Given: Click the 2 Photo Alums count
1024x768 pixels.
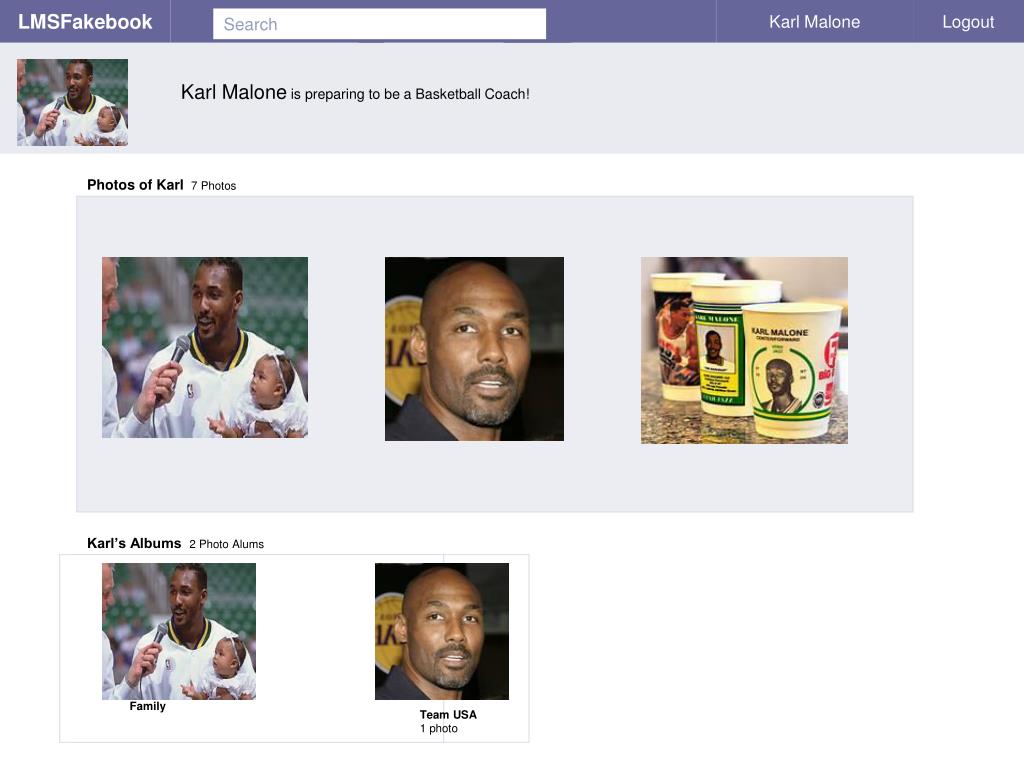Looking at the screenshot, I should 227,544.
